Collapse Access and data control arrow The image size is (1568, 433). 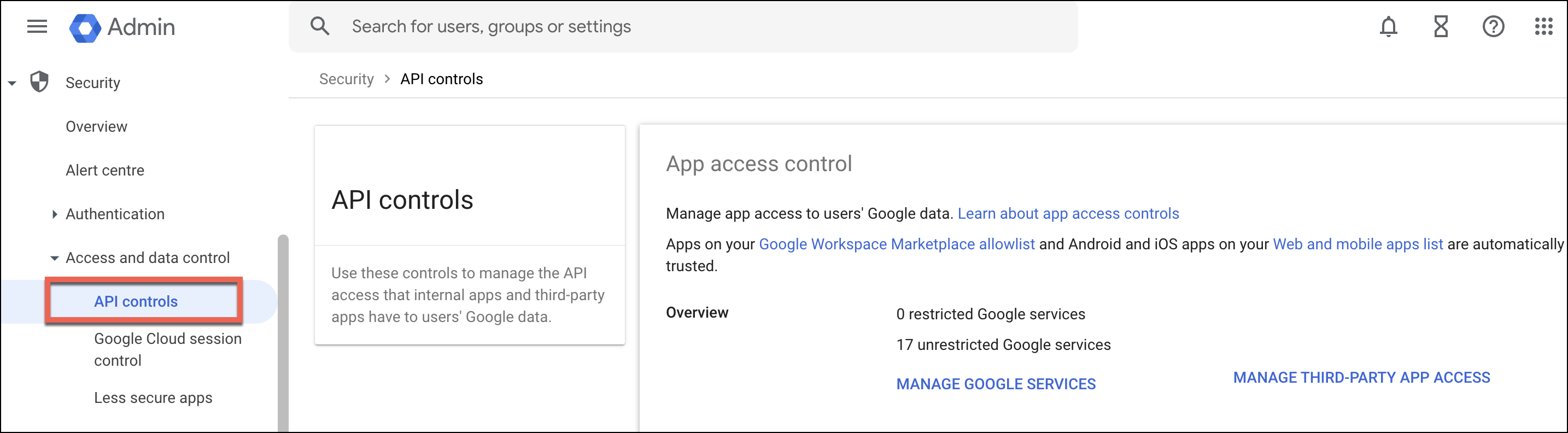pos(54,258)
